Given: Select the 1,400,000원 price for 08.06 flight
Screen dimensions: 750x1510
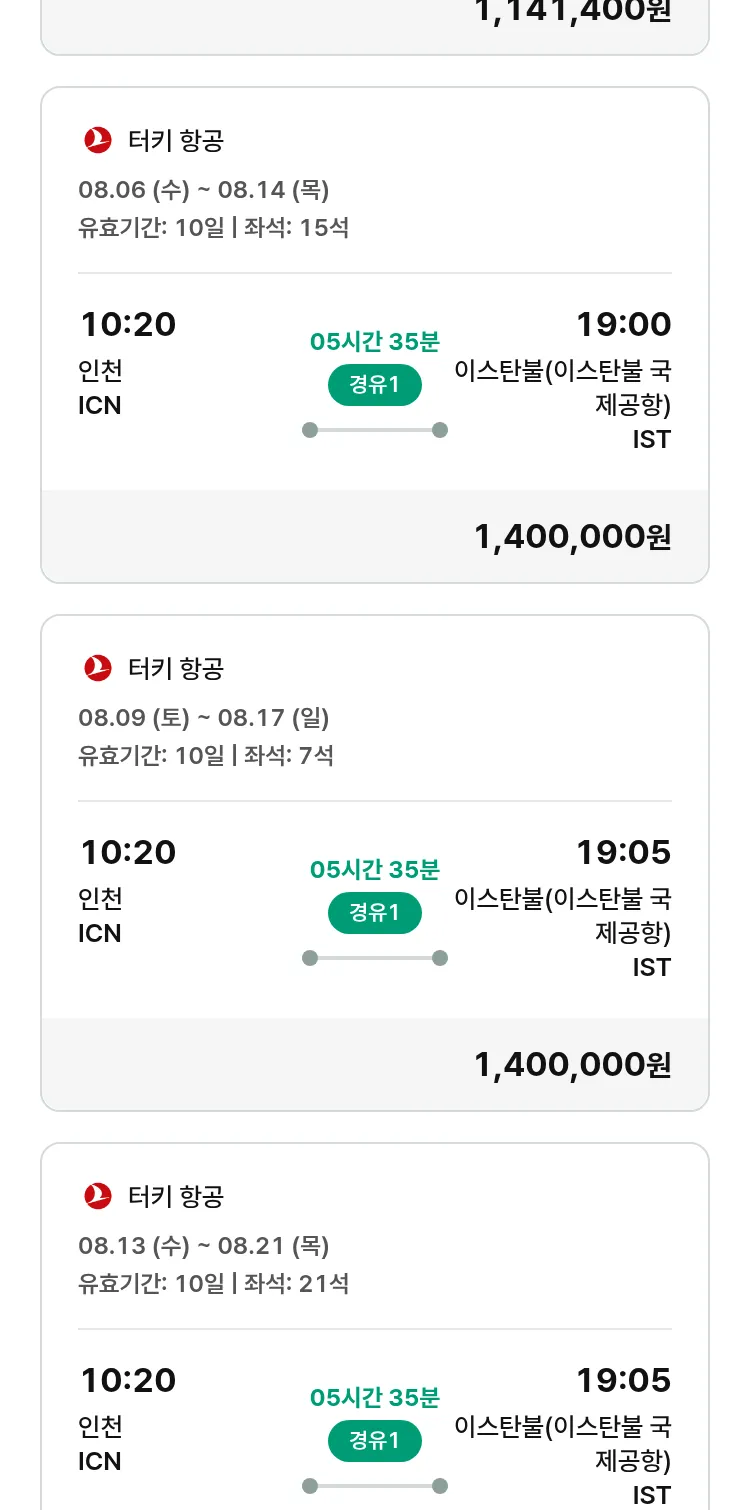Looking at the screenshot, I should 572,537.
